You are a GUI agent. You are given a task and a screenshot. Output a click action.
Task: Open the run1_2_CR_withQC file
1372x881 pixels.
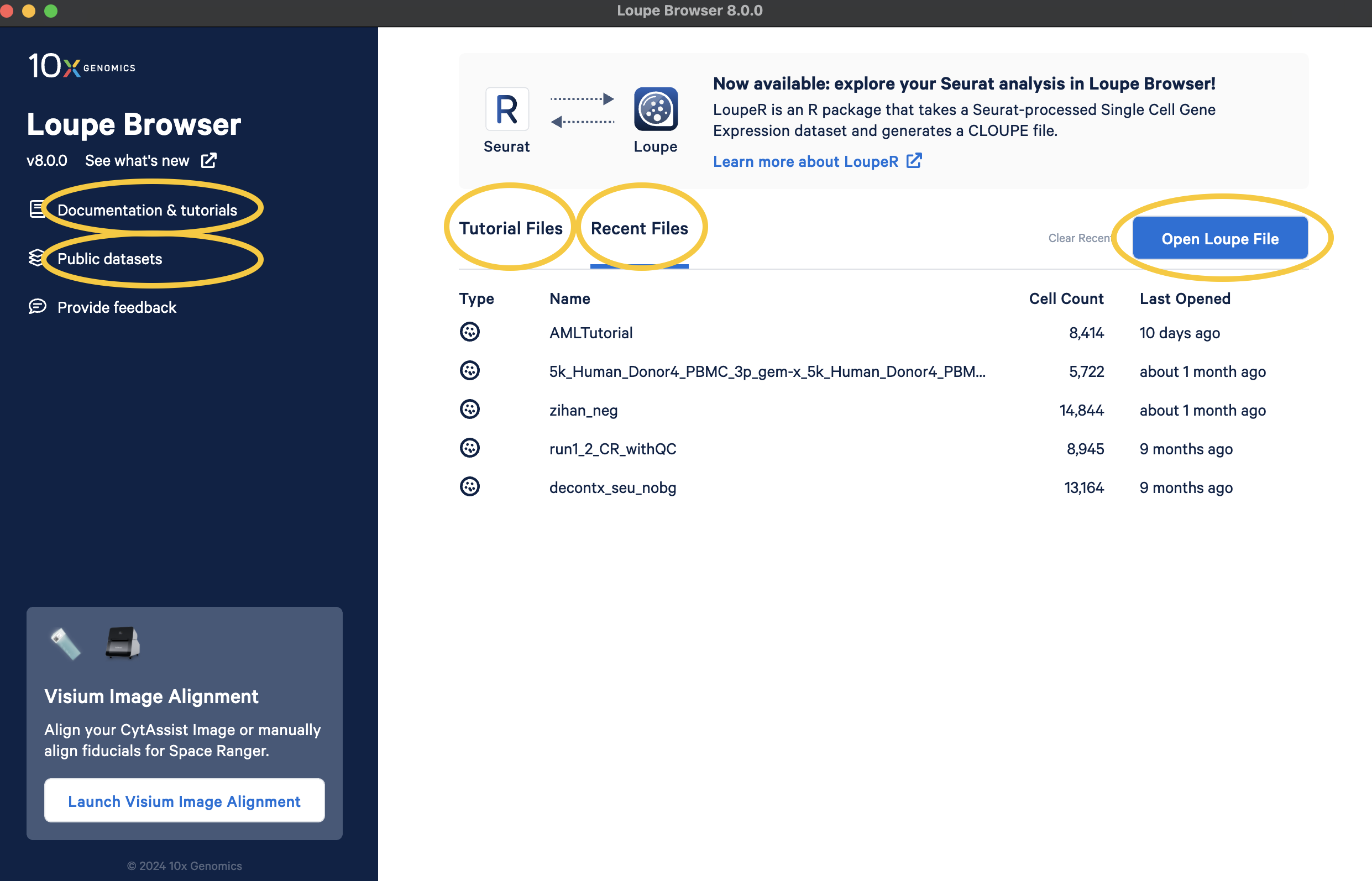click(x=613, y=449)
